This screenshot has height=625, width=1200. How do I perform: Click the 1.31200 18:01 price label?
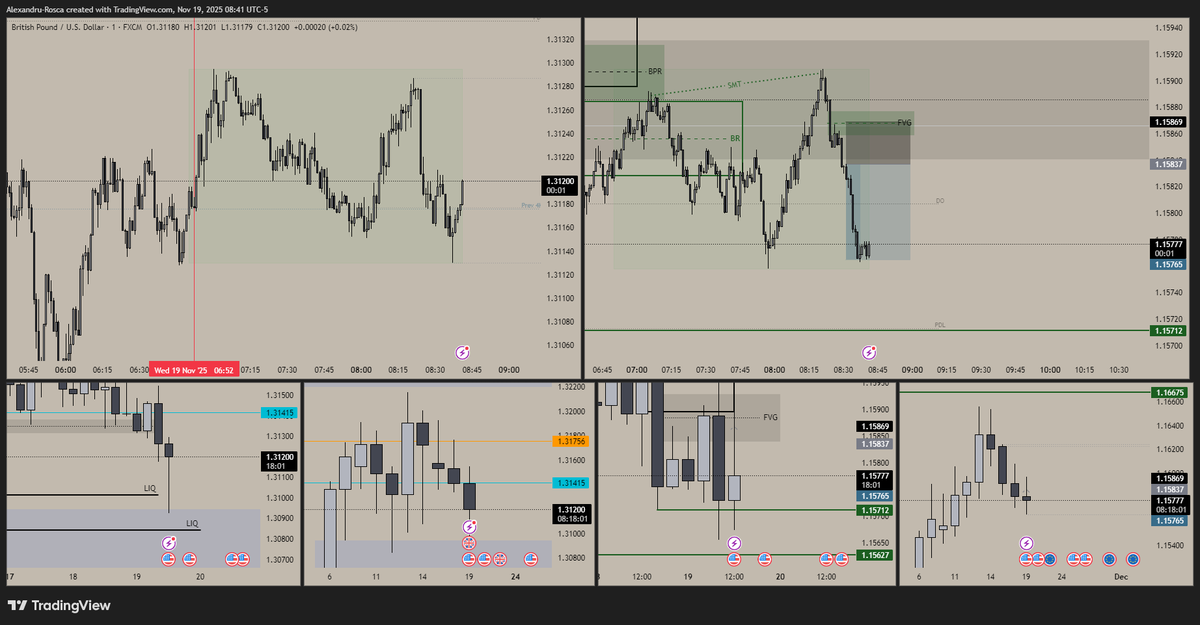tap(280, 461)
